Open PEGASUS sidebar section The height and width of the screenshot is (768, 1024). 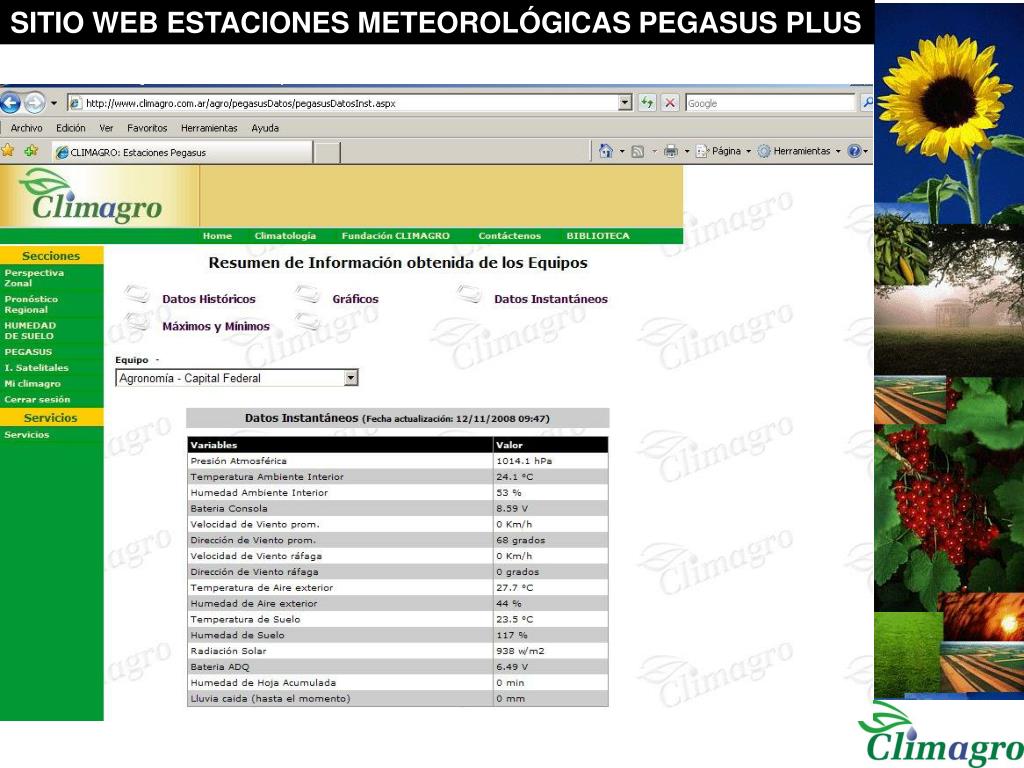tap(28, 351)
